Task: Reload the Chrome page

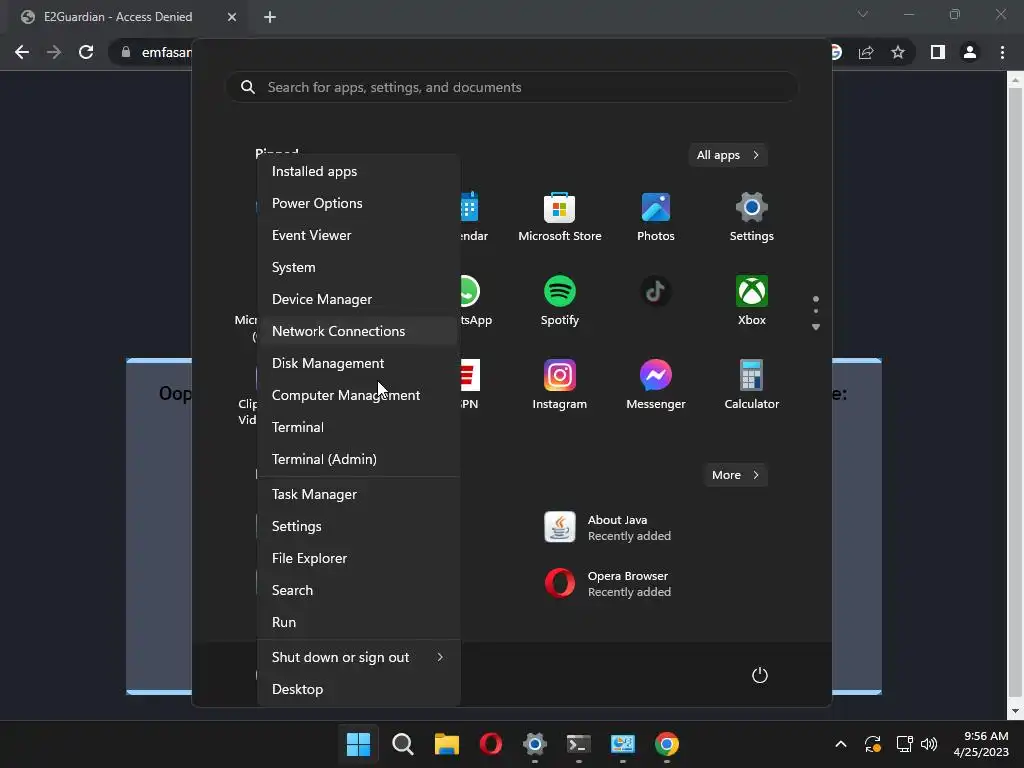Action: pos(86,52)
